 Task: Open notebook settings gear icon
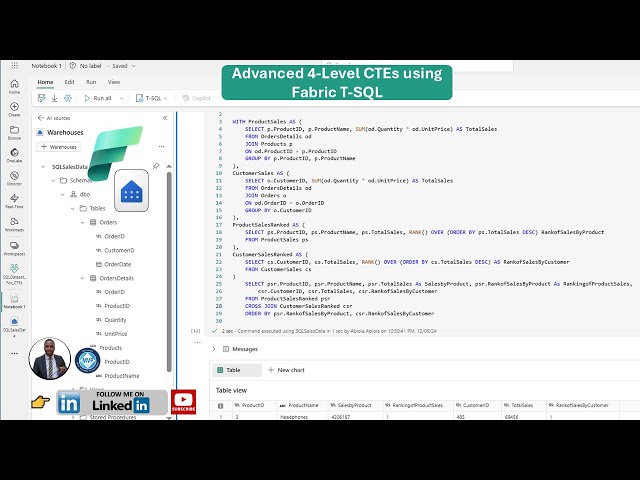coord(68,98)
